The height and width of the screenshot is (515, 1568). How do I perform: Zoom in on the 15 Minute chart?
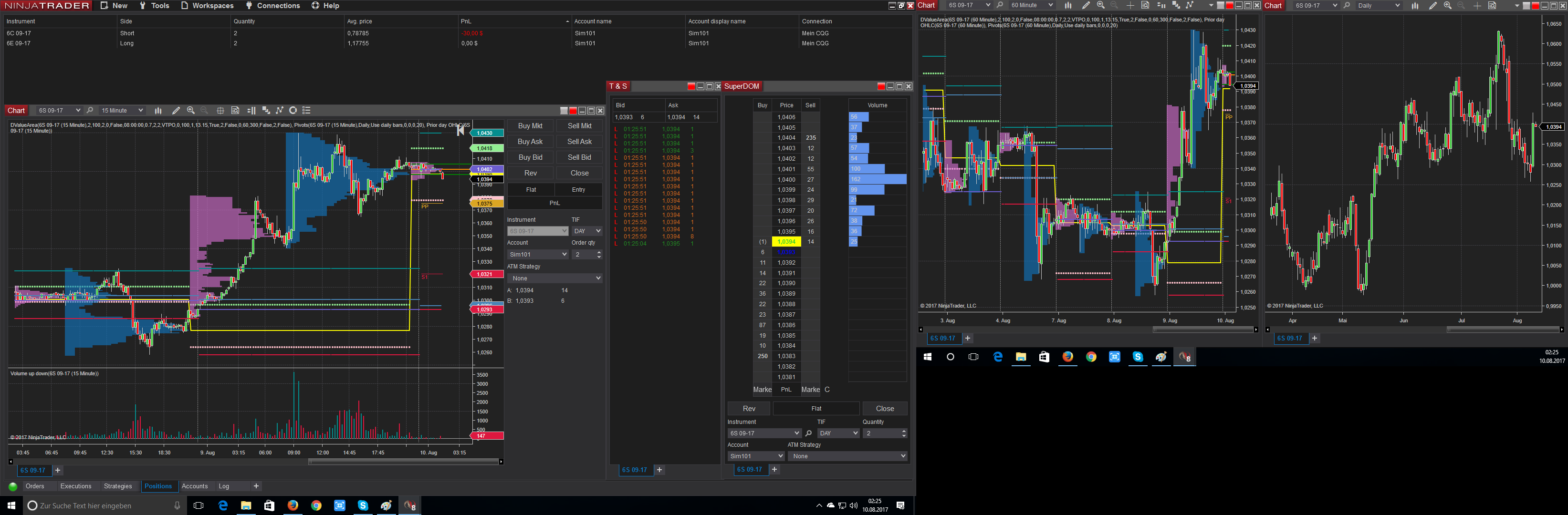click(x=190, y=111)
